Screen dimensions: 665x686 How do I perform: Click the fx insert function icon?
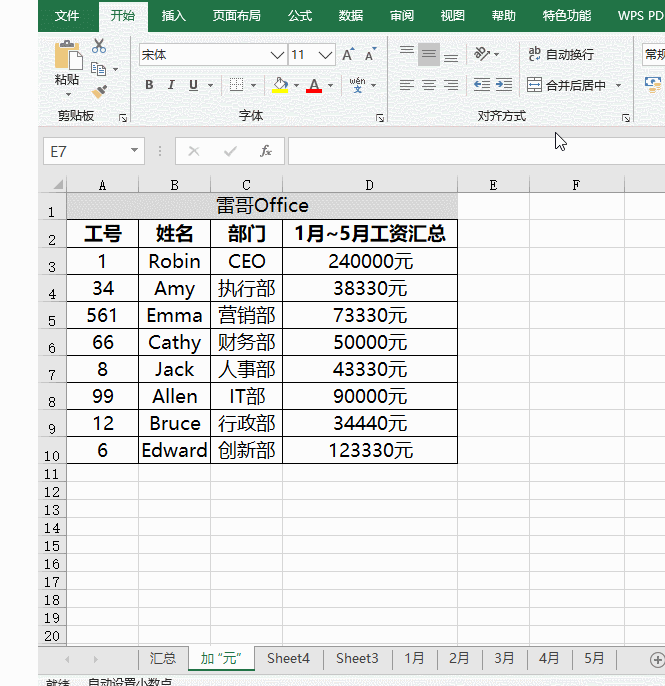[x=266, y=151]
